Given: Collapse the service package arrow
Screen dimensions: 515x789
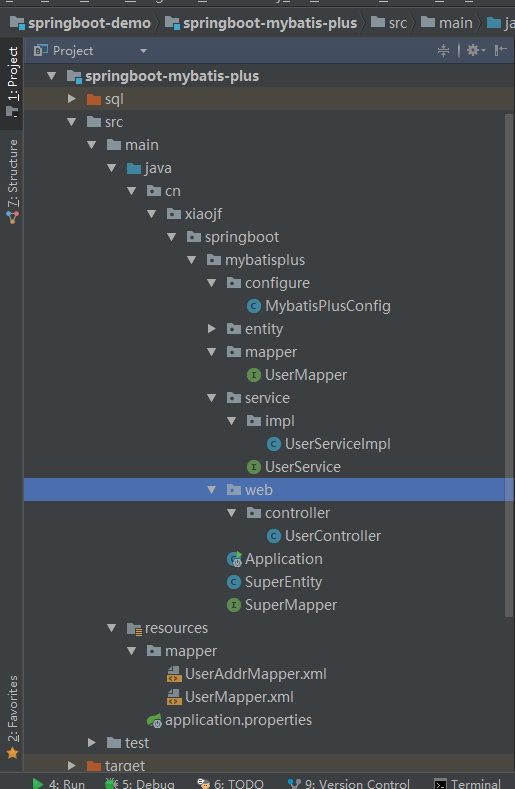Looking at the screenshot, I should point(211,398).
